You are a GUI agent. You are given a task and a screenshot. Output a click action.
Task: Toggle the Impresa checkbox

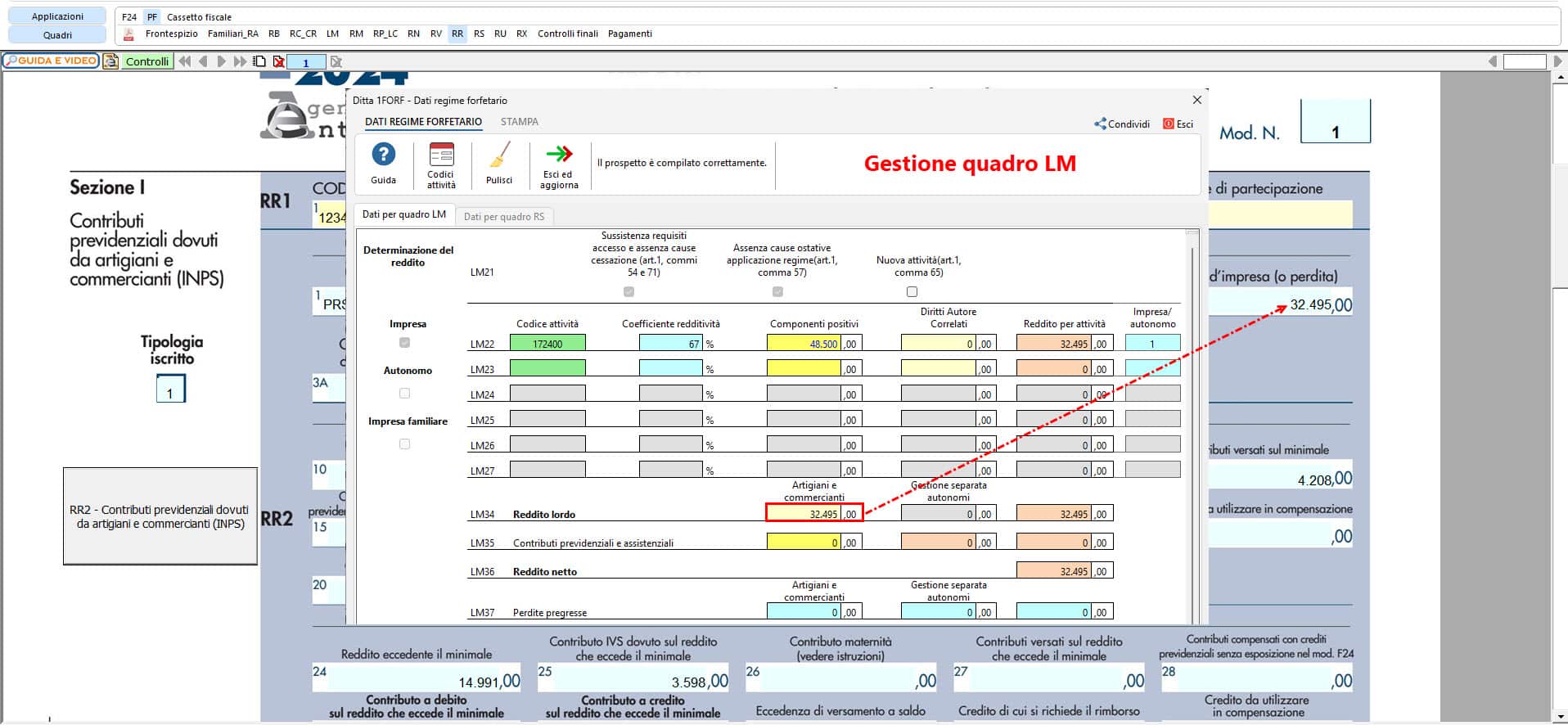tap(404, 343)
